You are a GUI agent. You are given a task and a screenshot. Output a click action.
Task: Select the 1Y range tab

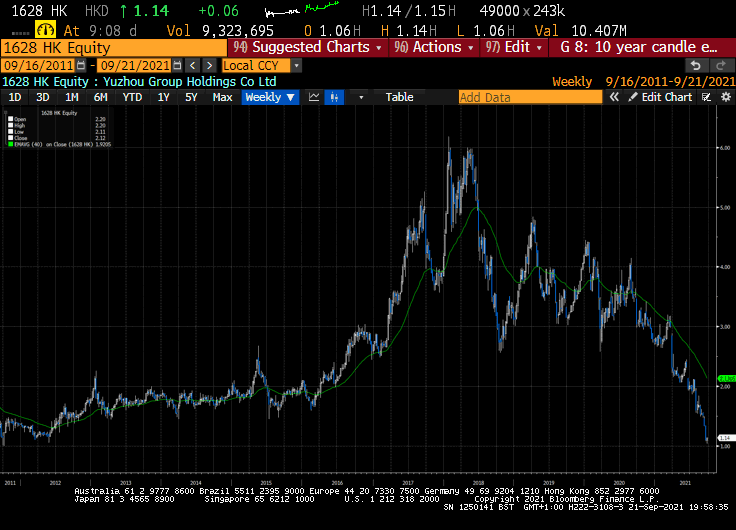163,97
